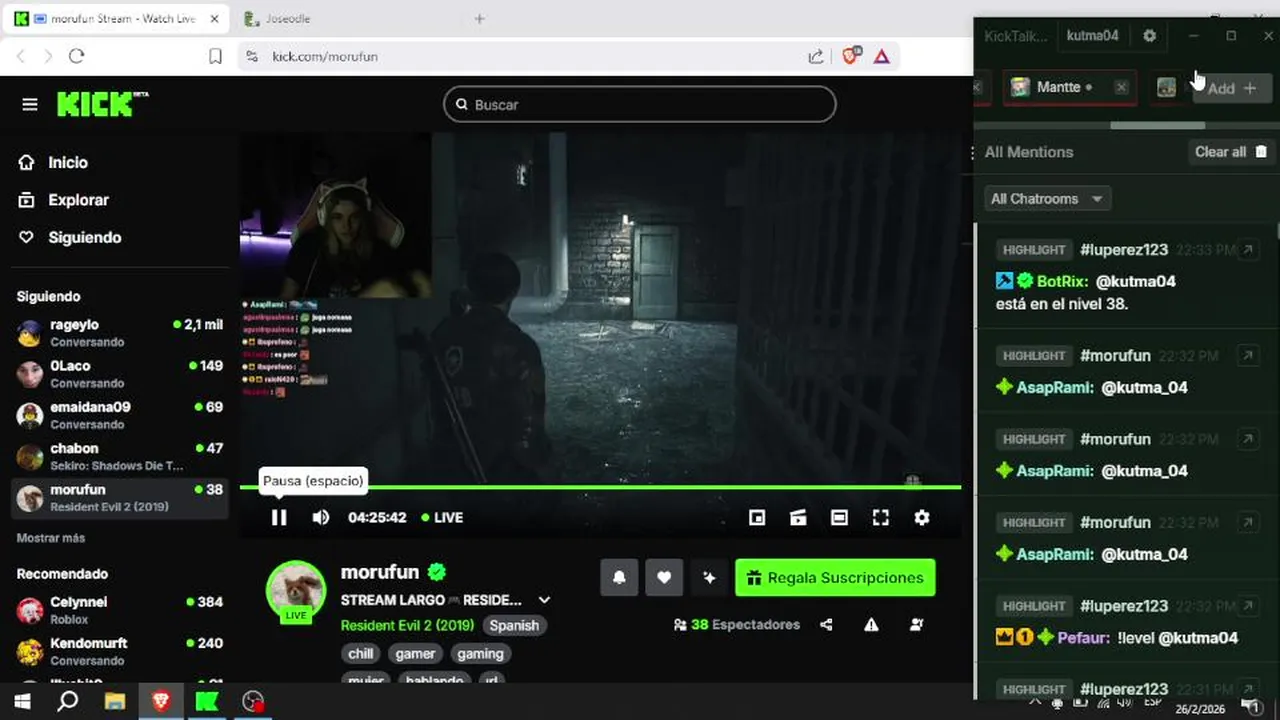Image resolution: width=1280 pixels, height=720 pixels.
Task: Share the morufun stream
Action: click(826, 625)
